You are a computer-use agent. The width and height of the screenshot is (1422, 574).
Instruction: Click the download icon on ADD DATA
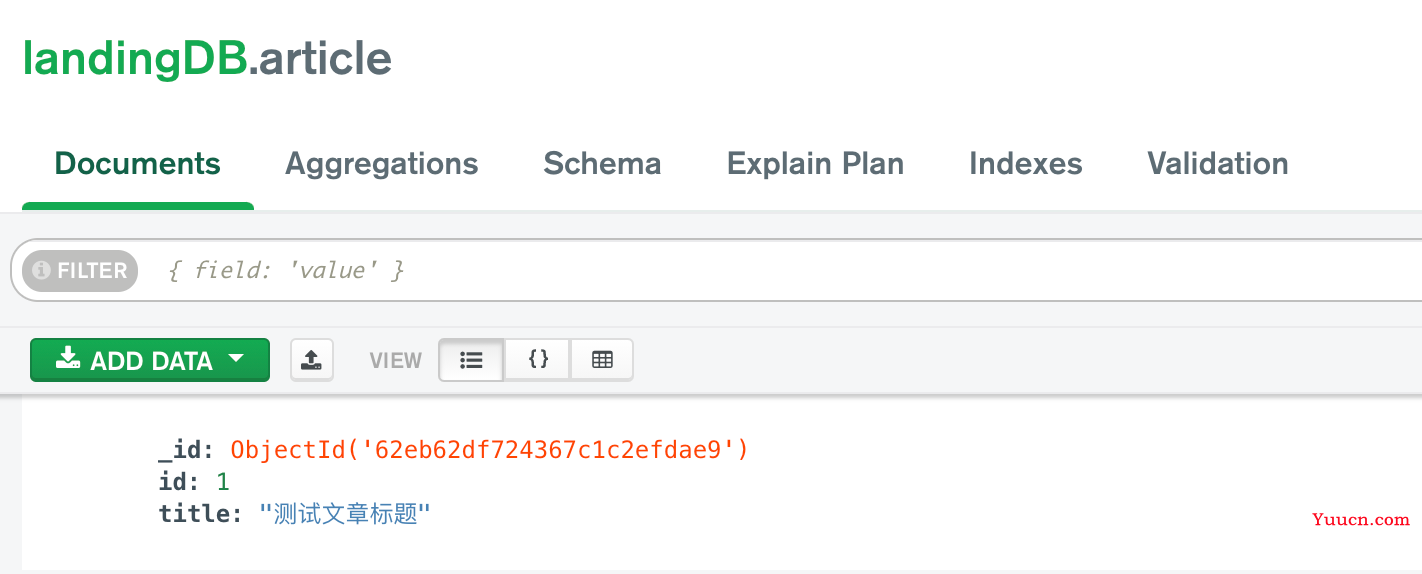pos(67,359)
